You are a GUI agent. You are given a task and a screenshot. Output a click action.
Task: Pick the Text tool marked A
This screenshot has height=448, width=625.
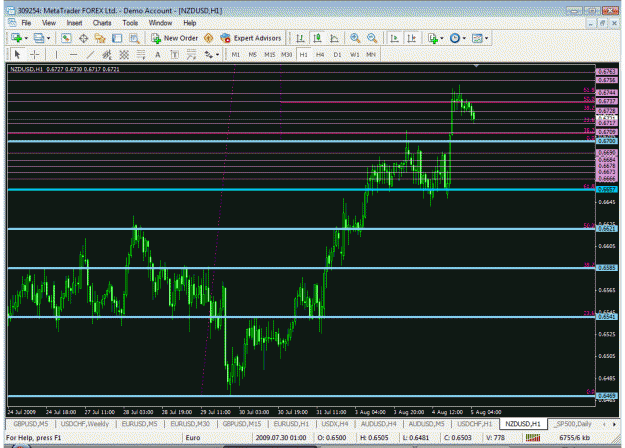pyautogui.click(x=158, y=55)
